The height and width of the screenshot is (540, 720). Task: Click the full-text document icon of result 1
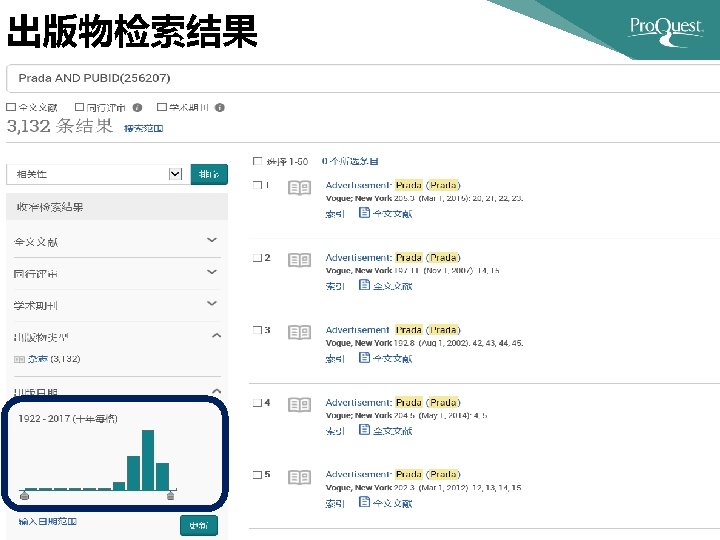pyautogui.click(x=364, y=213)
